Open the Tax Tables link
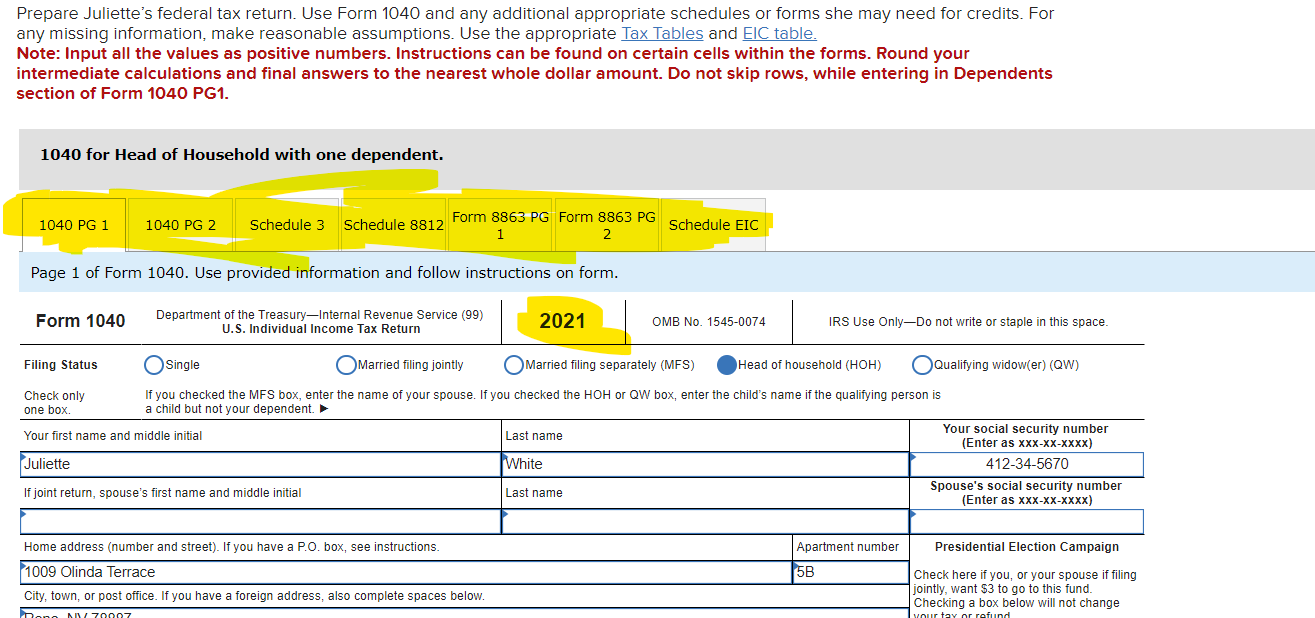The height and width of the screenshot is (618, 1315). click(x=662, y=33)
